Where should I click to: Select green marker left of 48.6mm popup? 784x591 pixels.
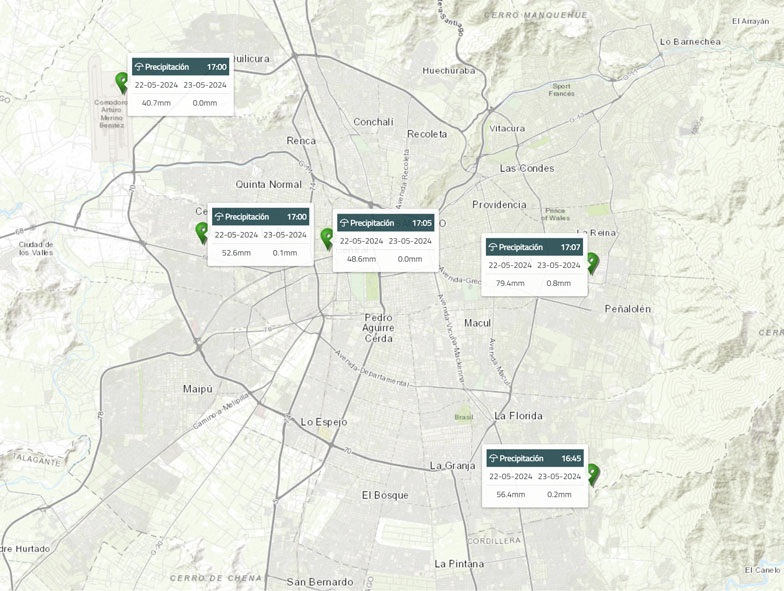[327, 238]
